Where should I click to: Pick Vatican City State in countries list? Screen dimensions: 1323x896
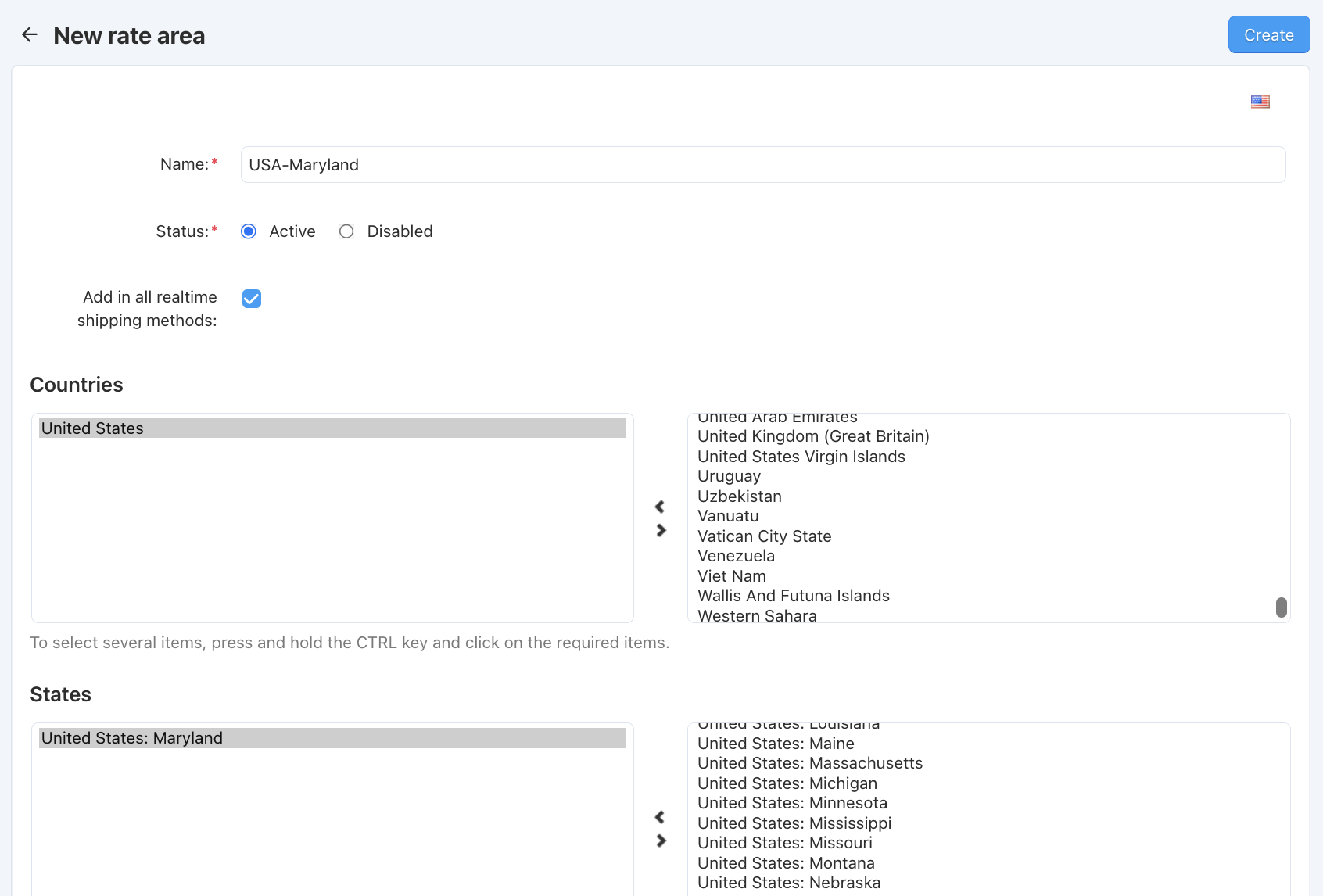tap(764, 536)
